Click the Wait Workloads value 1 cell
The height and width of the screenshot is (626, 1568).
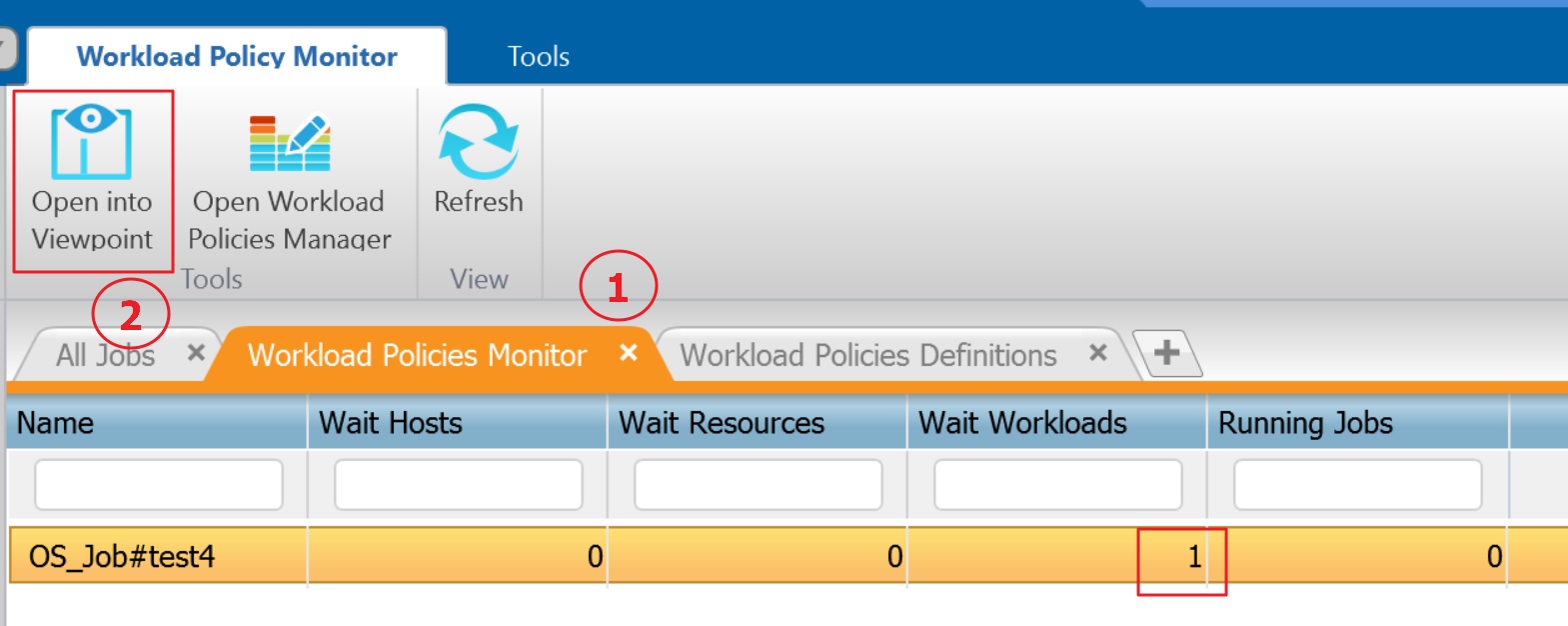[x=1182, y=556]
